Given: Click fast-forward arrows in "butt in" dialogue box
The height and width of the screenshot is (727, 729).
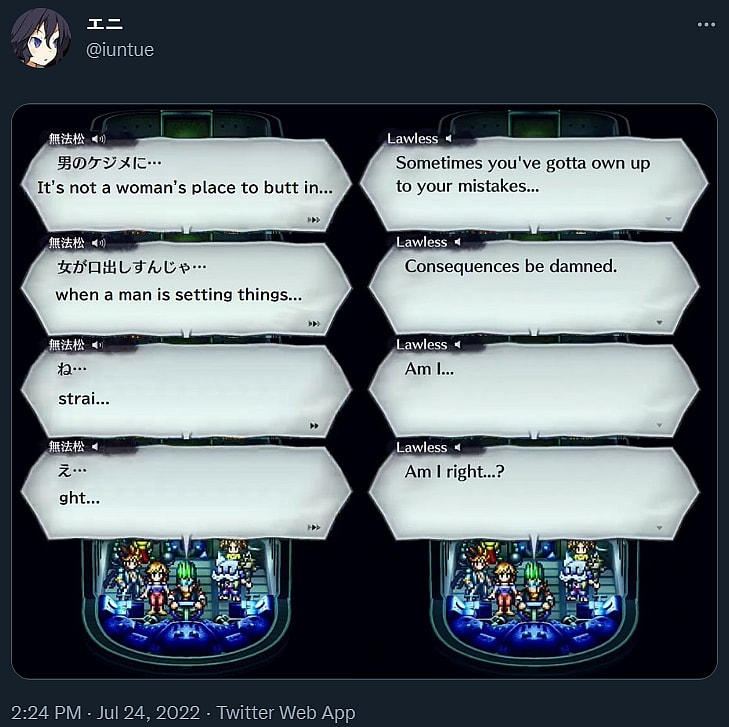Looking at the screenshot, I should [x=314, y=220].
